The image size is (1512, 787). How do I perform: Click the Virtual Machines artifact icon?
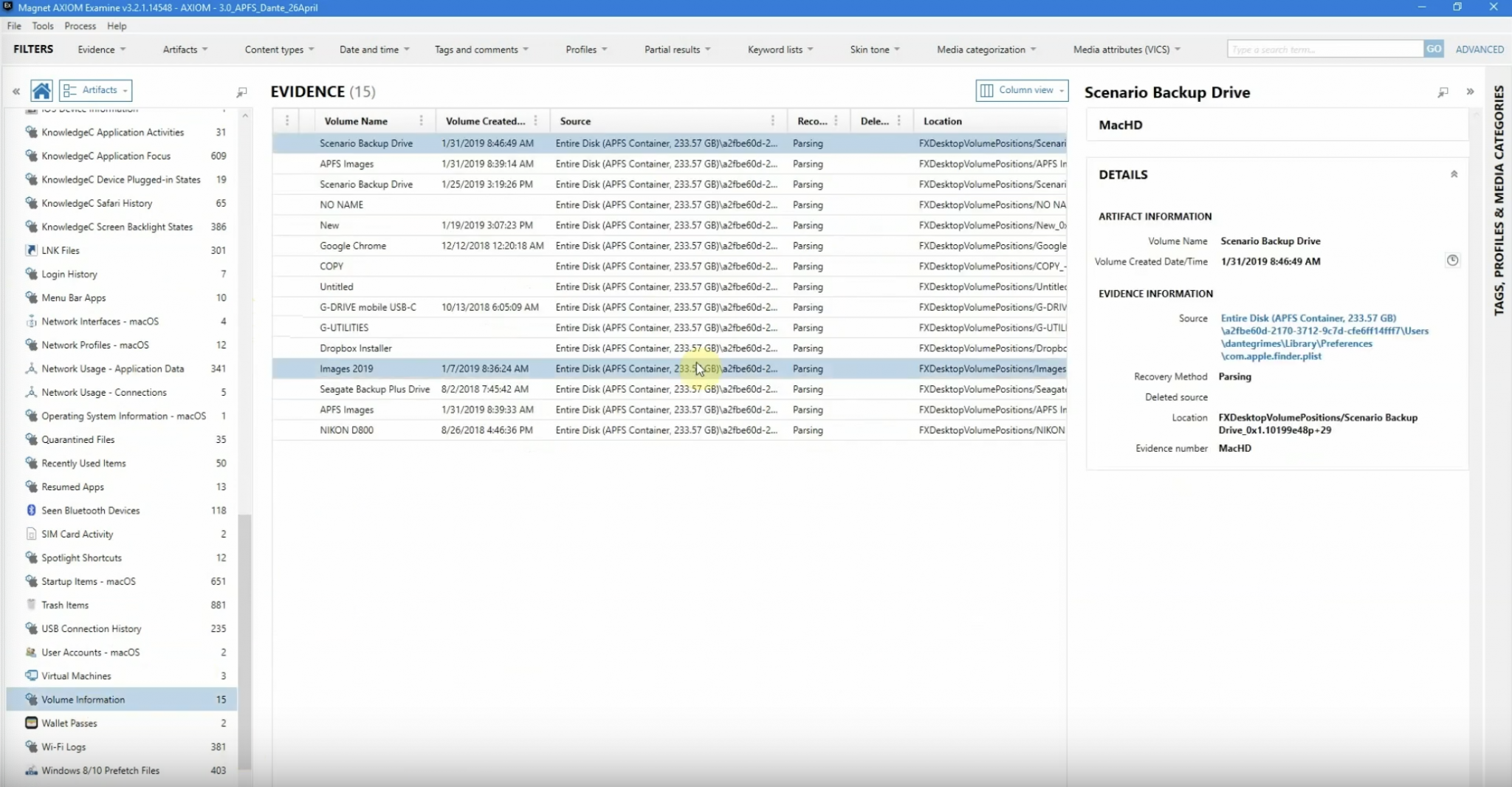(30, 676)
